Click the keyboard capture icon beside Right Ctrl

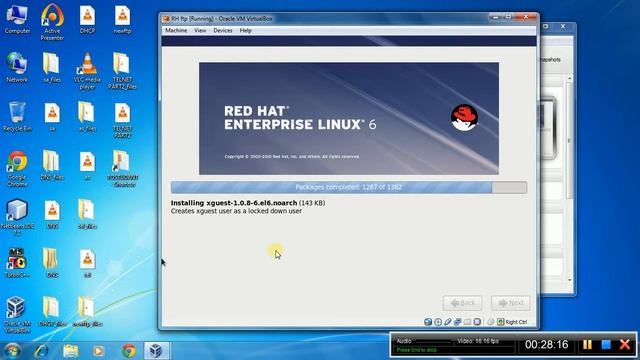[x=500, y=322]
